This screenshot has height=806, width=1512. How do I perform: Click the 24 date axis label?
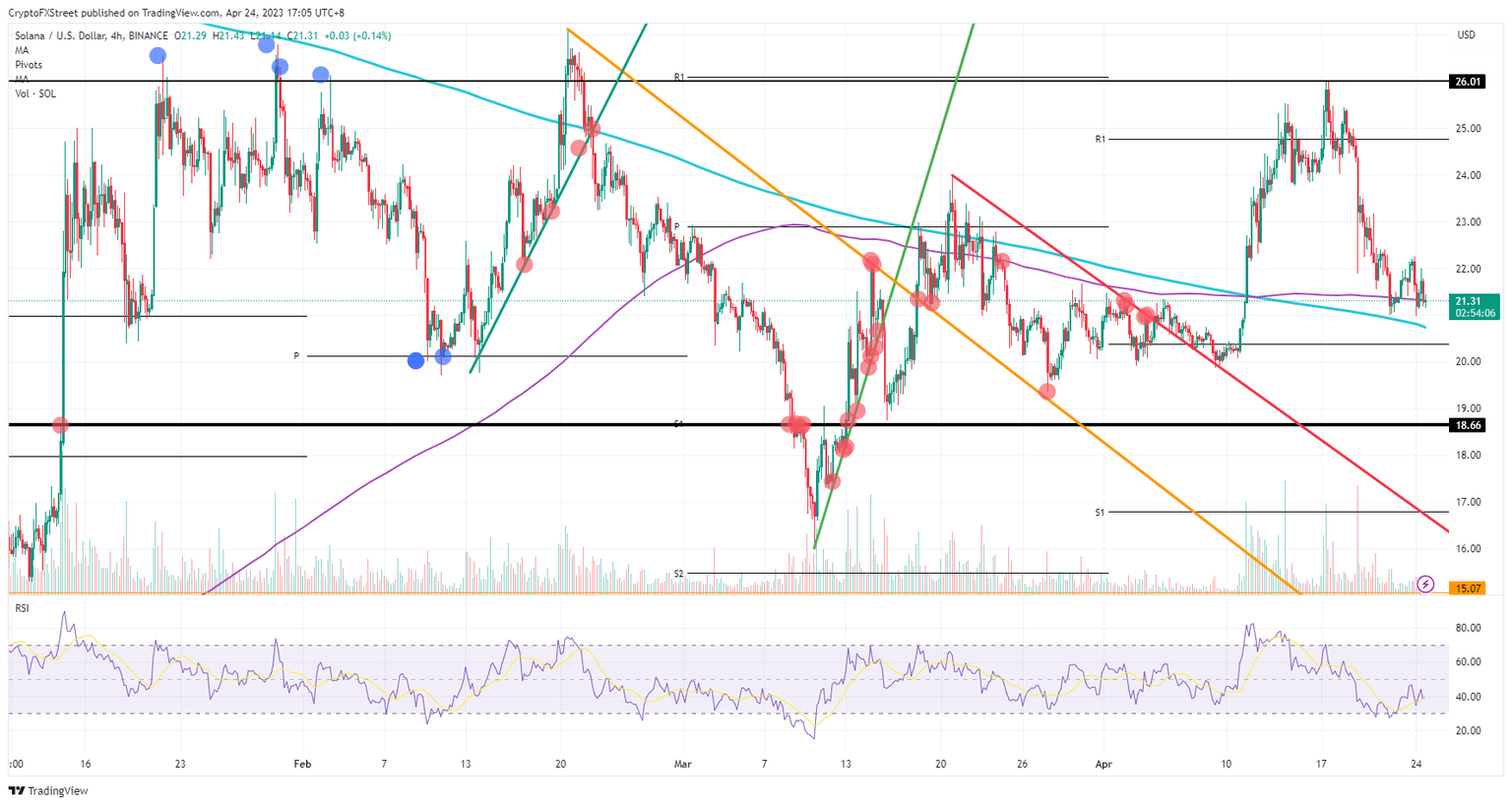tap(1416, 764)
